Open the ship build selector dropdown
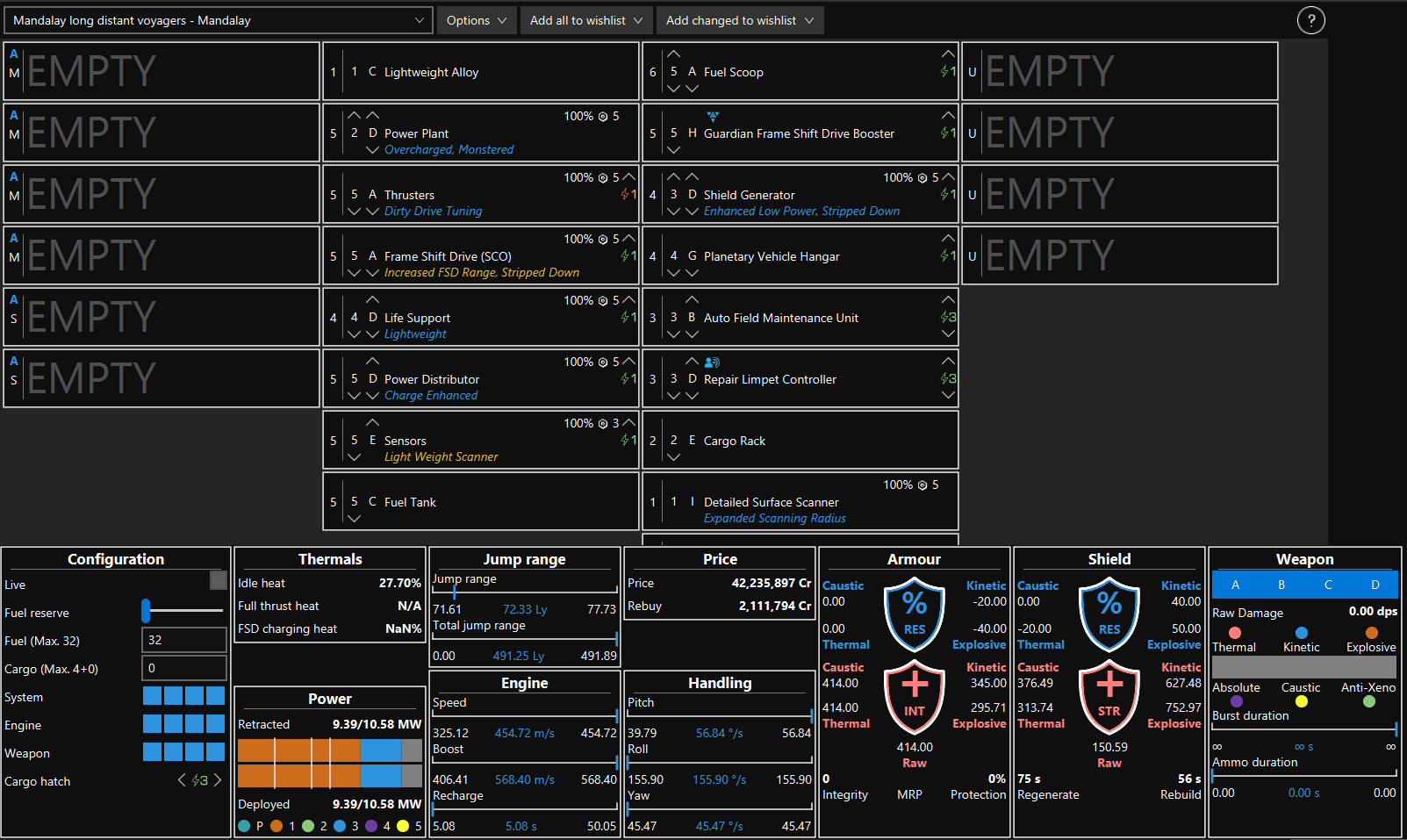Viewport: 1407px width, 840px height. tap(219, 20)
